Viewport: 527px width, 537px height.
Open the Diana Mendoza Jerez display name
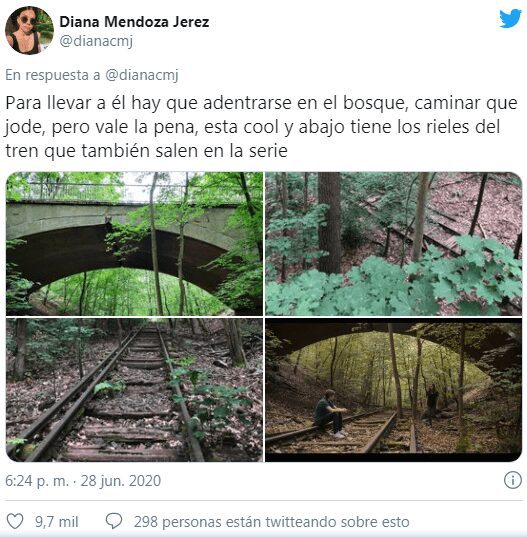(x=134, y=22)
